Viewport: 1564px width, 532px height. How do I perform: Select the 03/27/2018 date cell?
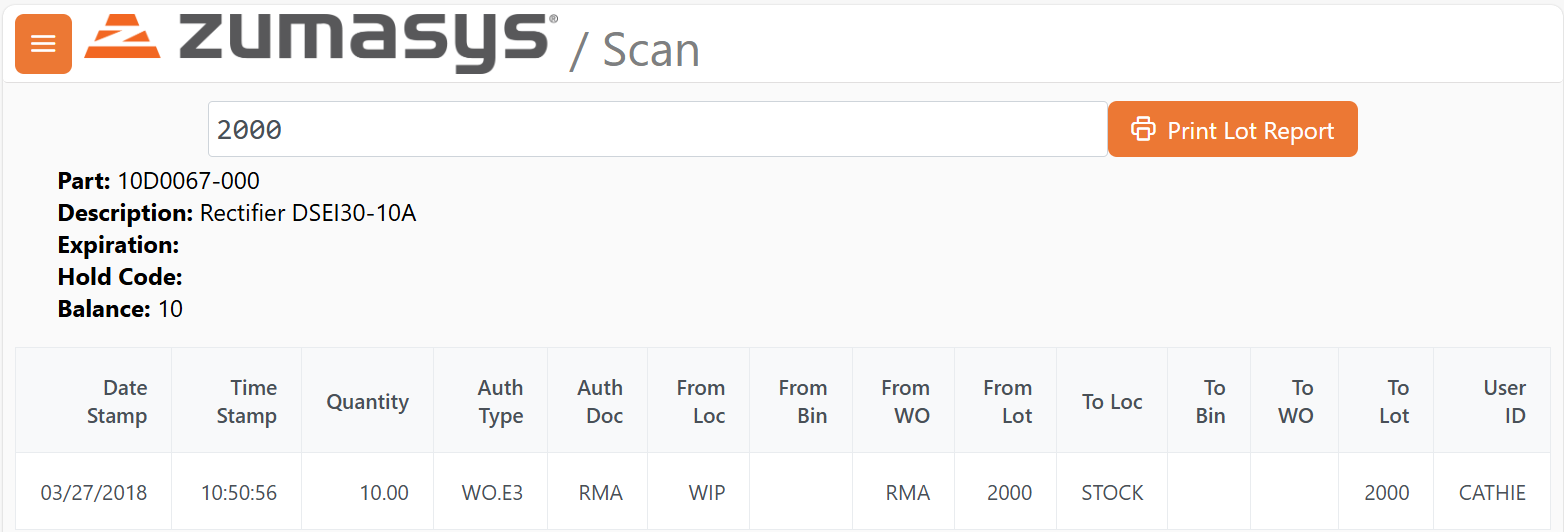click(x=94, y=493)
